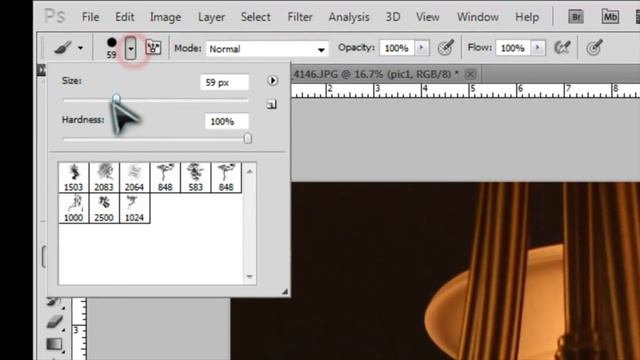The image size is (640, 360).
Task: Select the 2064 brush preset
Action: pos(134,178)
